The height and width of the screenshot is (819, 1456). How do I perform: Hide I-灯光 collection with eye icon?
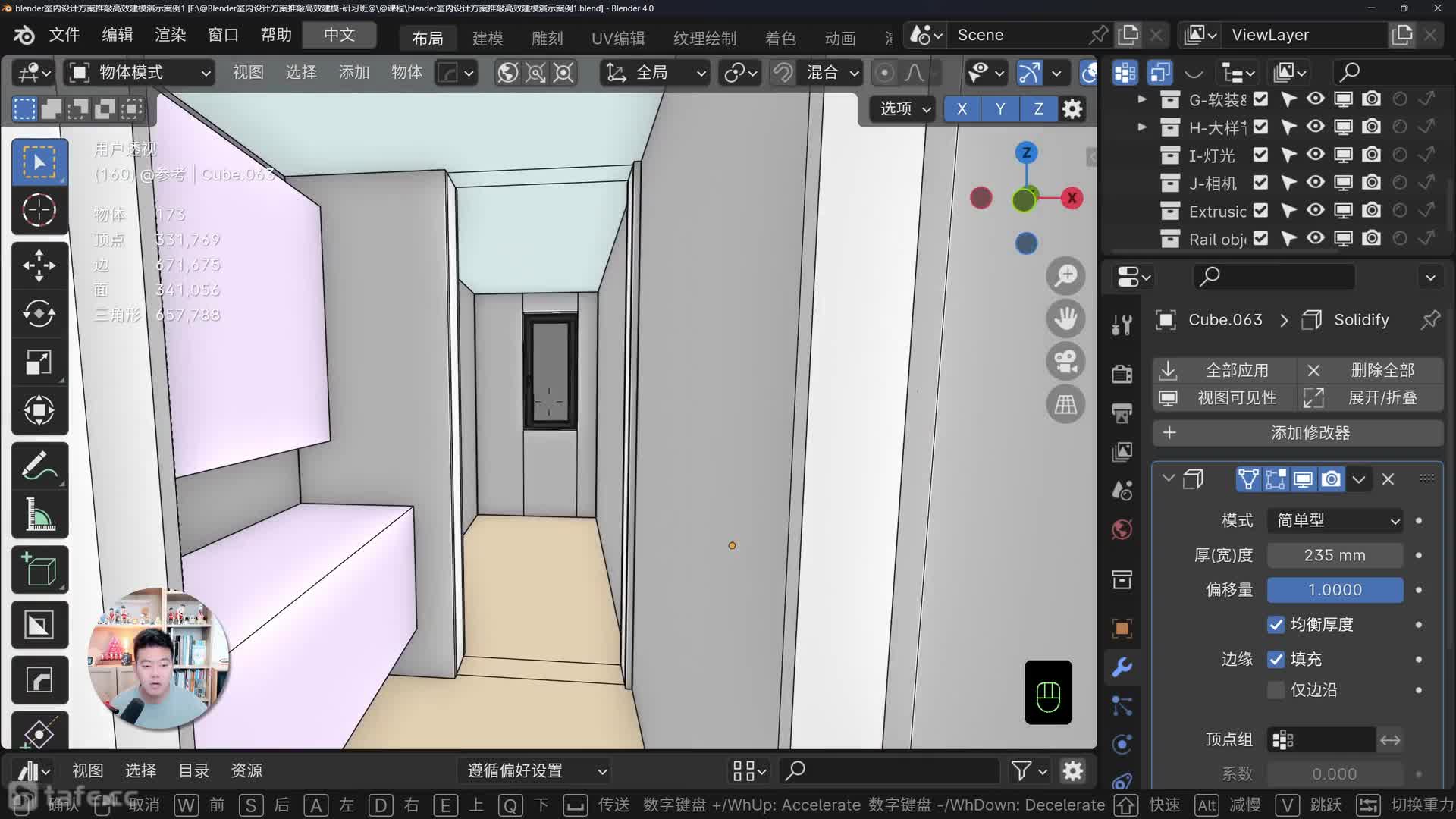pyautogui.click(x=1315, y=155)
